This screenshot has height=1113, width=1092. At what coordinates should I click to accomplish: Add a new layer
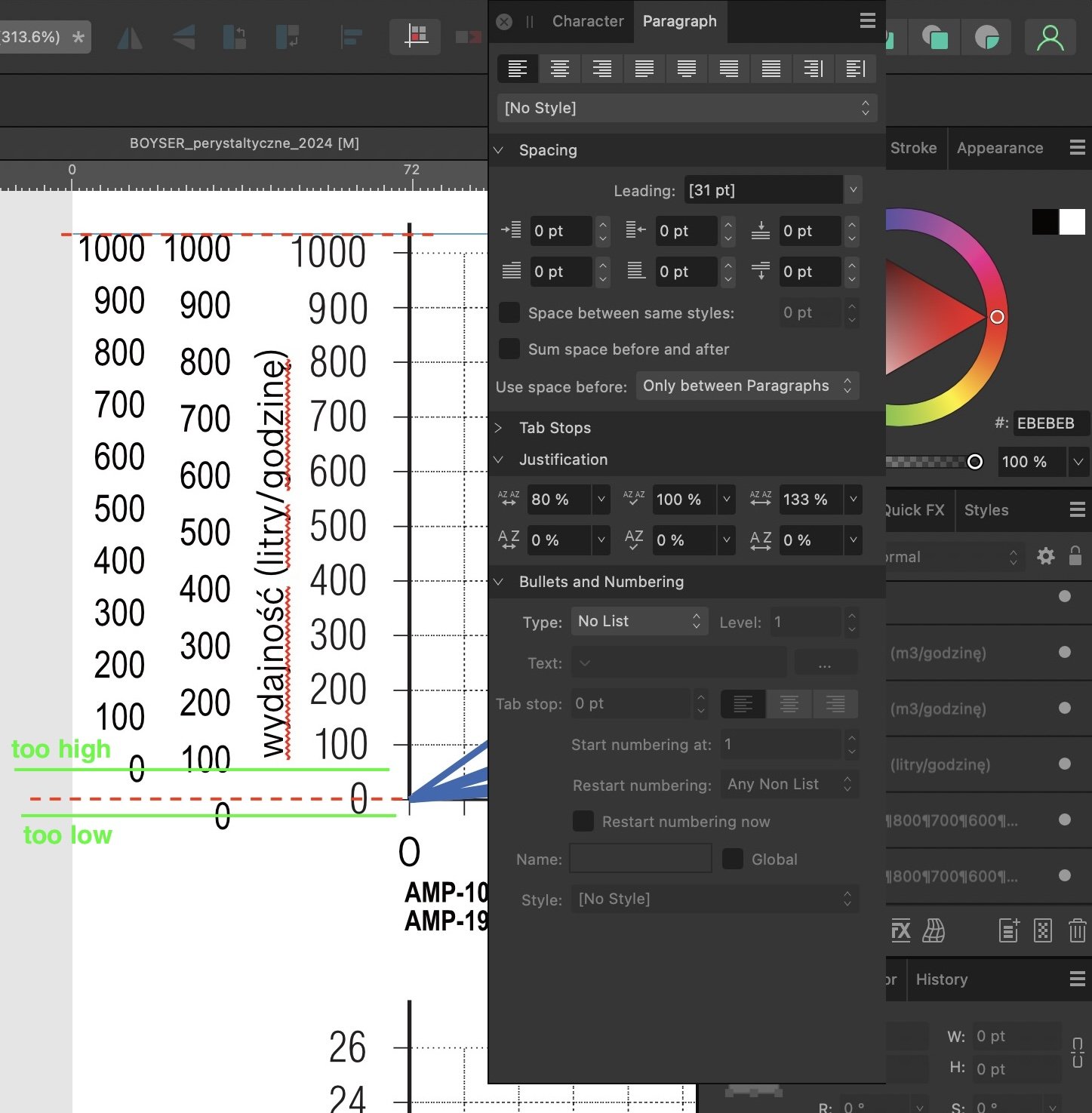coord(1009,930)
